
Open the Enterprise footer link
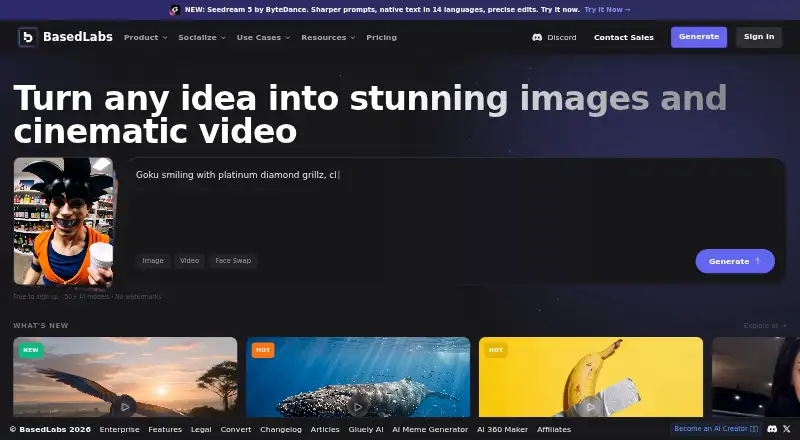[x=119, y=429]
